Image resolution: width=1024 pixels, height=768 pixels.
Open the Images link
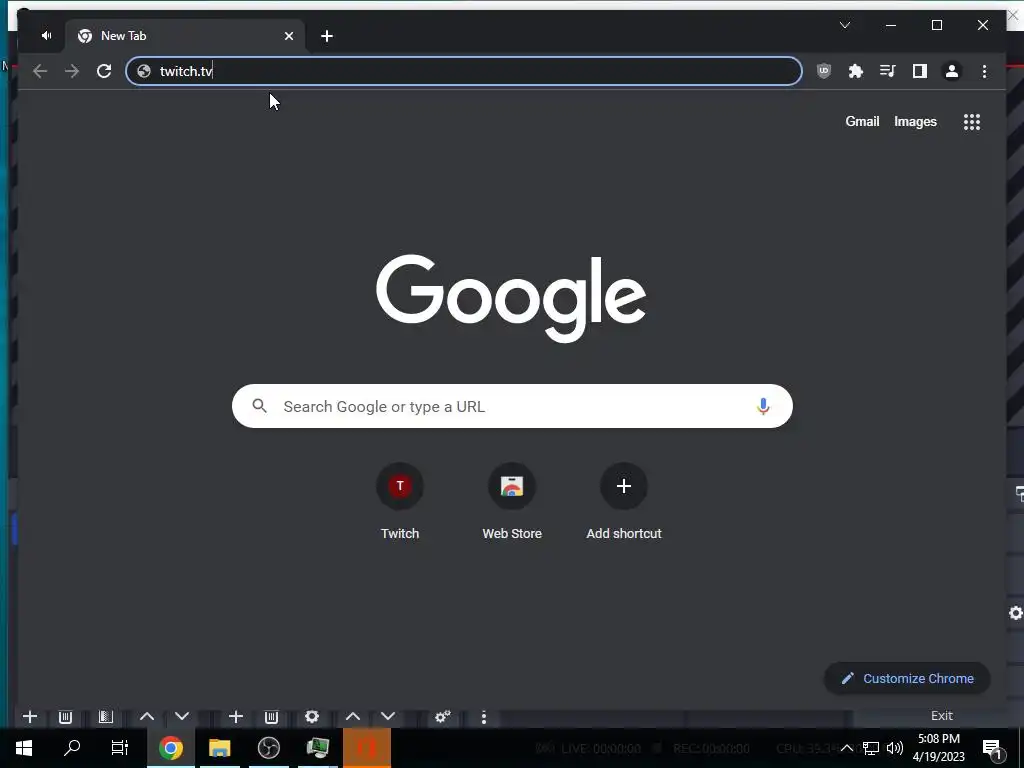pos(915,121)
